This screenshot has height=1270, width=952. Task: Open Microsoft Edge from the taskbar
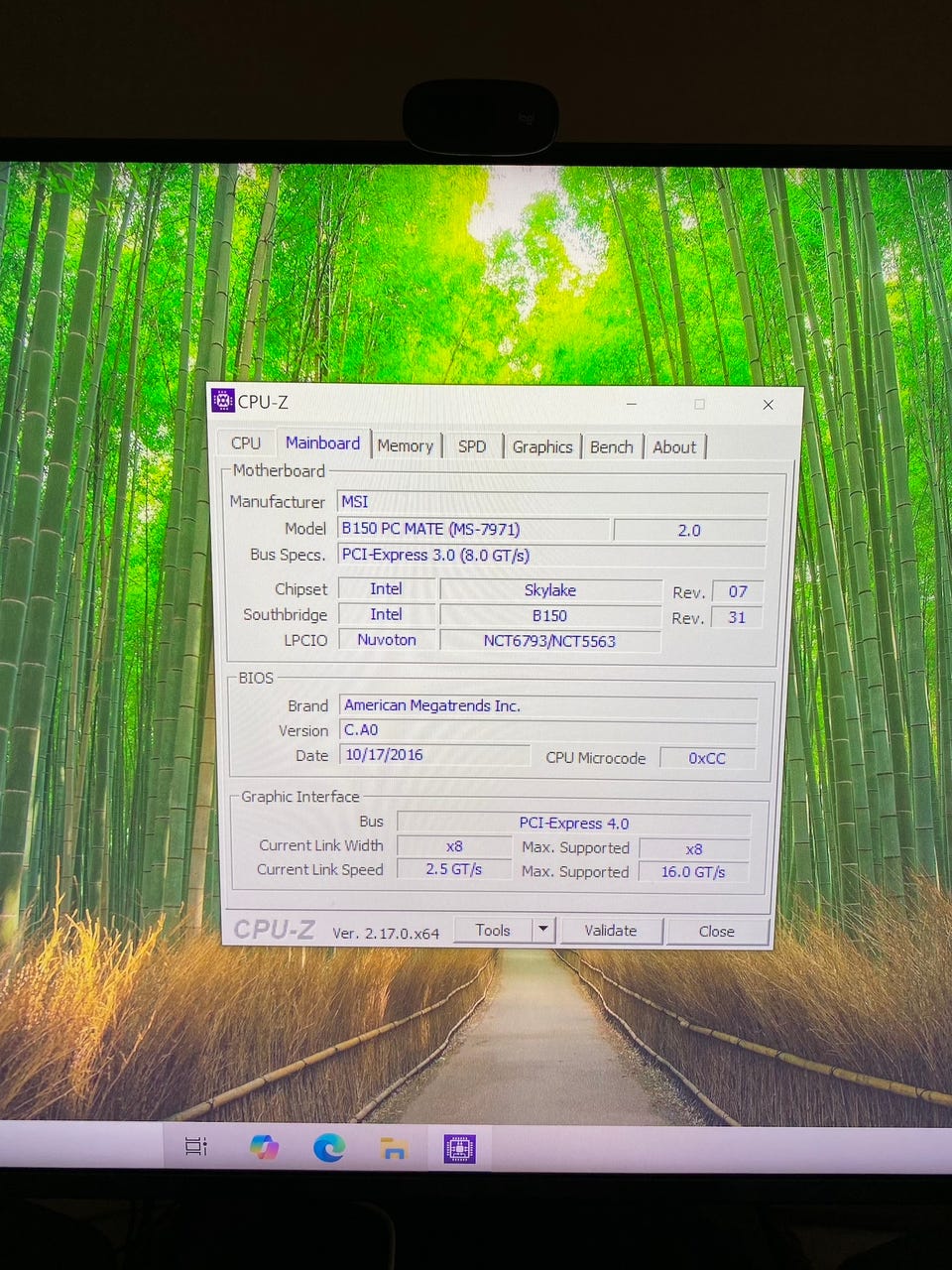[328, 1148]
